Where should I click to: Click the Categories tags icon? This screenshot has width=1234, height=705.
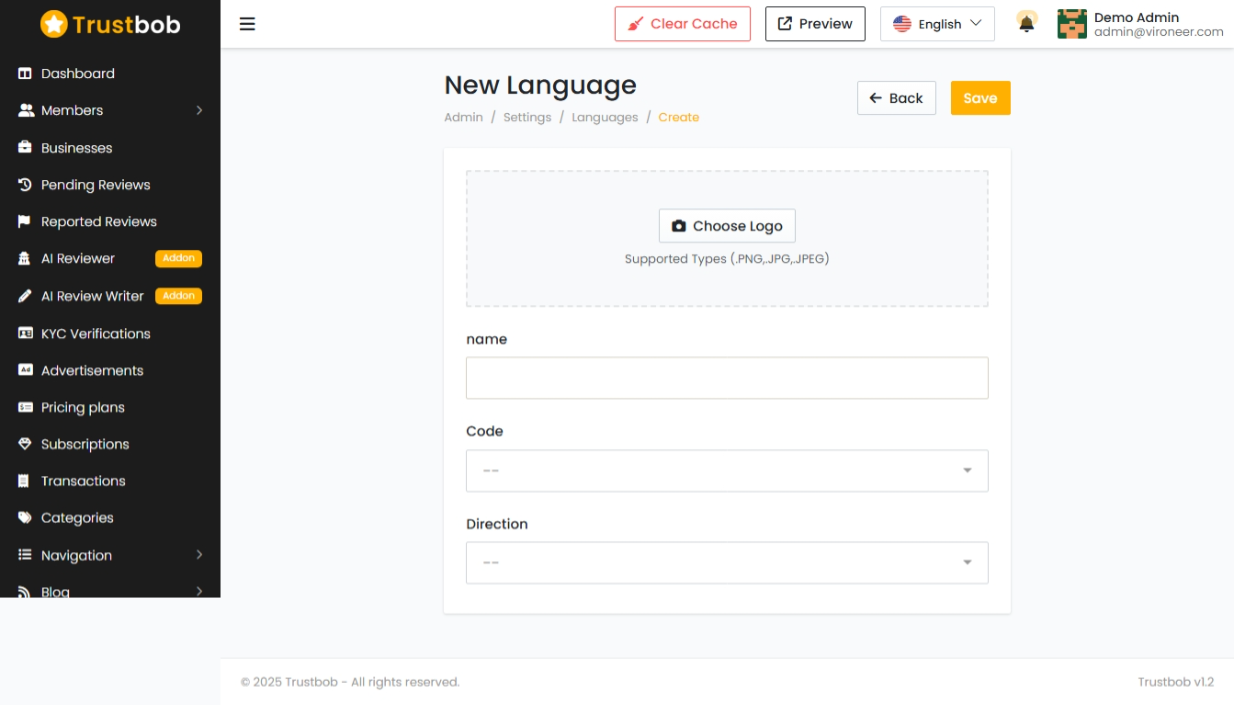point(25,518)
